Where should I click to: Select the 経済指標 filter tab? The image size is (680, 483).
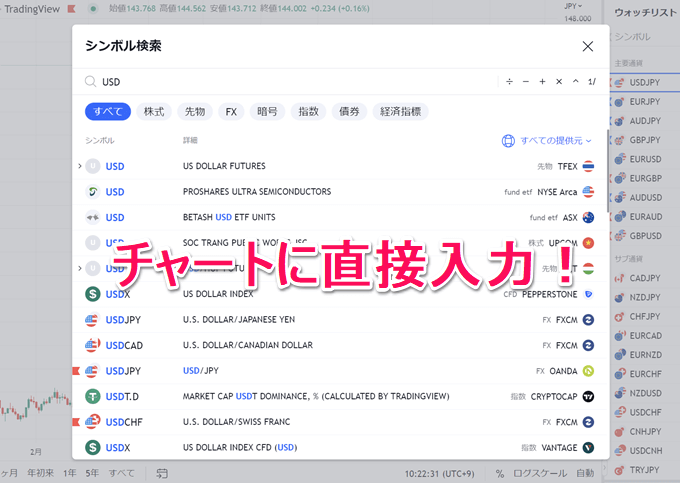coord(400,111)
